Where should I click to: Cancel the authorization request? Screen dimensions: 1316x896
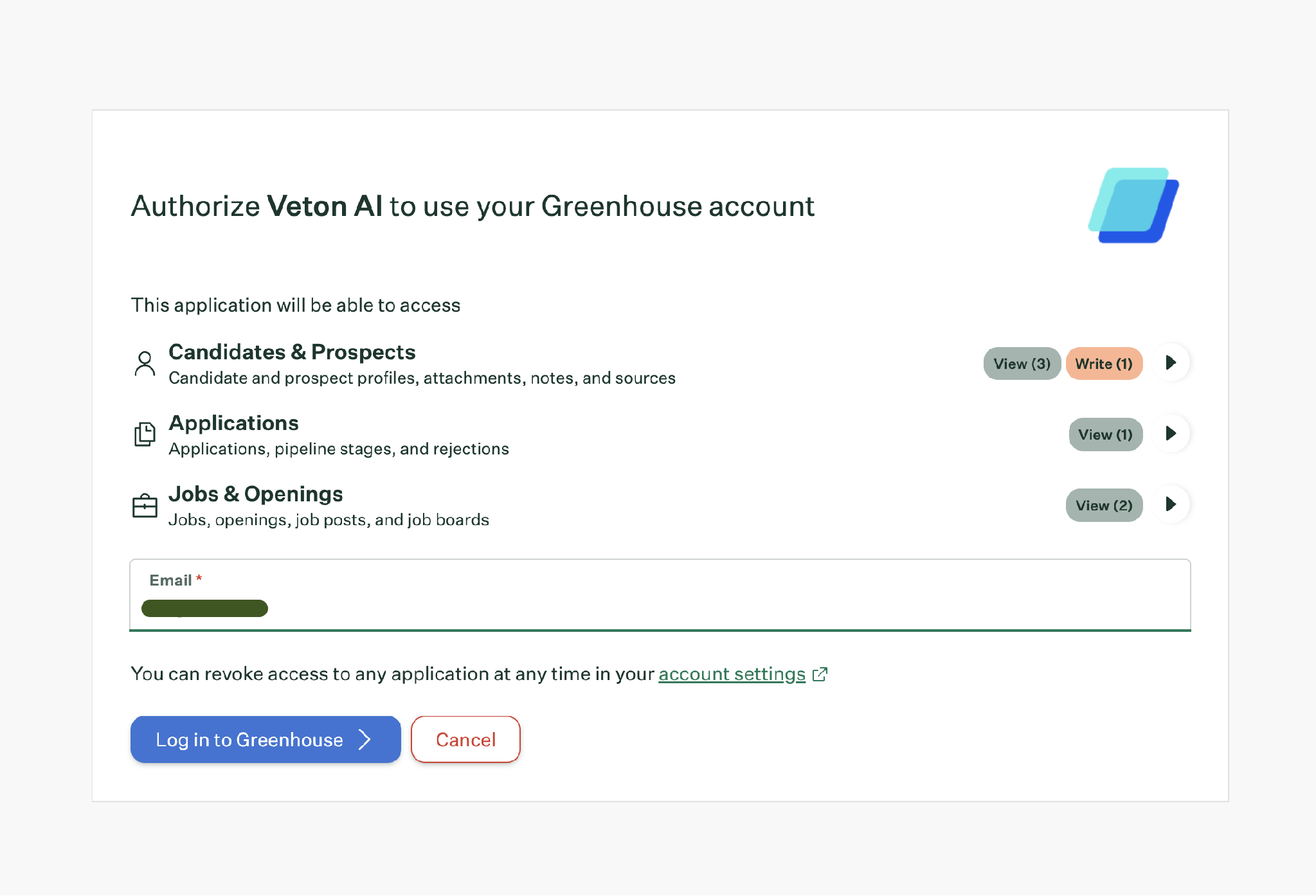[465, 740]
